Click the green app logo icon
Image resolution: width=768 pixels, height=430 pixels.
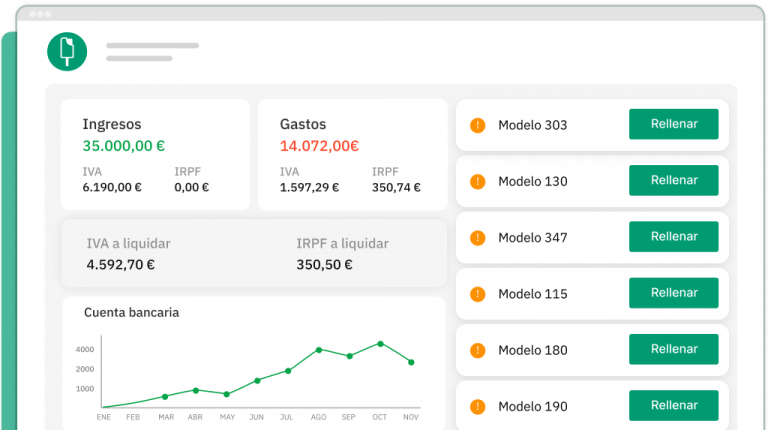67,51
